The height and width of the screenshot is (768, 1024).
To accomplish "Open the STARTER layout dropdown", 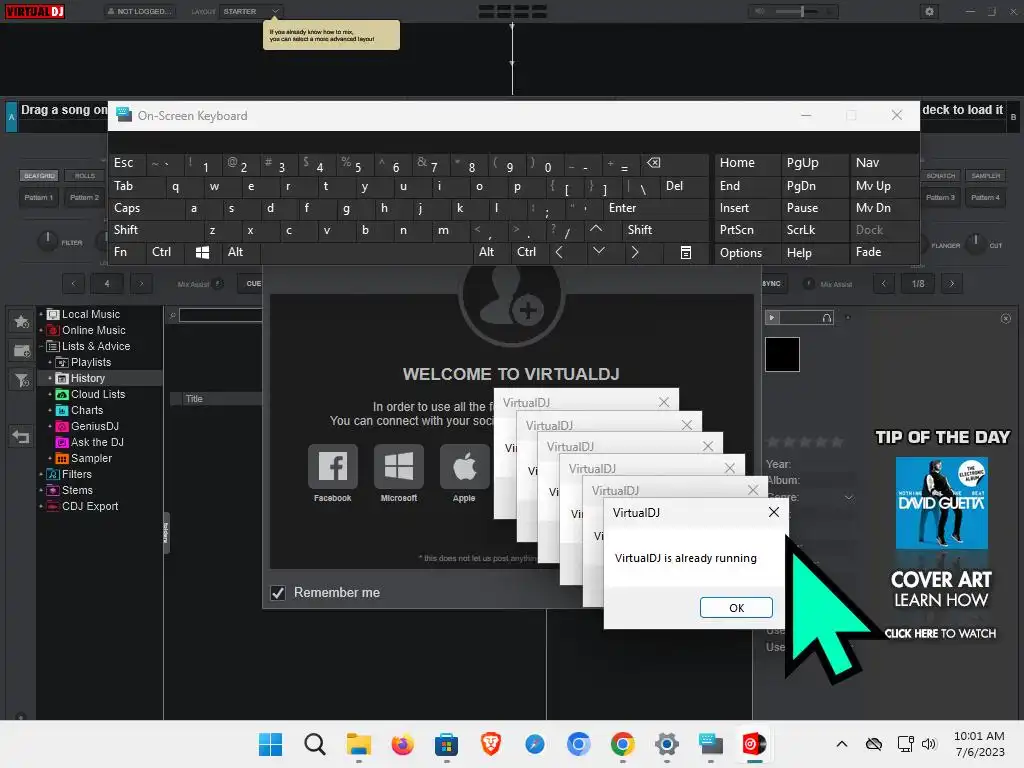I will tap(251, 11).
